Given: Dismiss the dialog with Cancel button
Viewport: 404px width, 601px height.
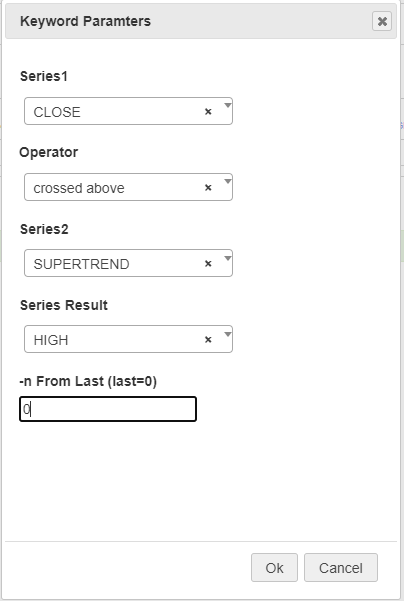Looking at the screenshot, I should point(341,568).
